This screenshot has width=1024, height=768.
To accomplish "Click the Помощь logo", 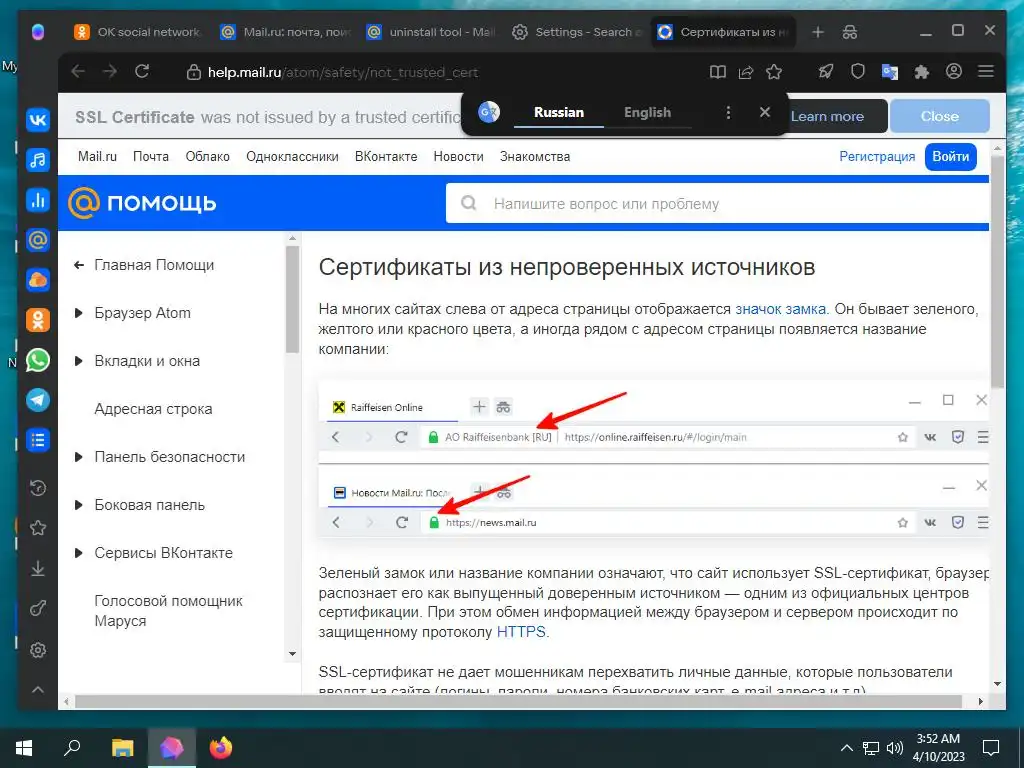I will coord(142,203).
